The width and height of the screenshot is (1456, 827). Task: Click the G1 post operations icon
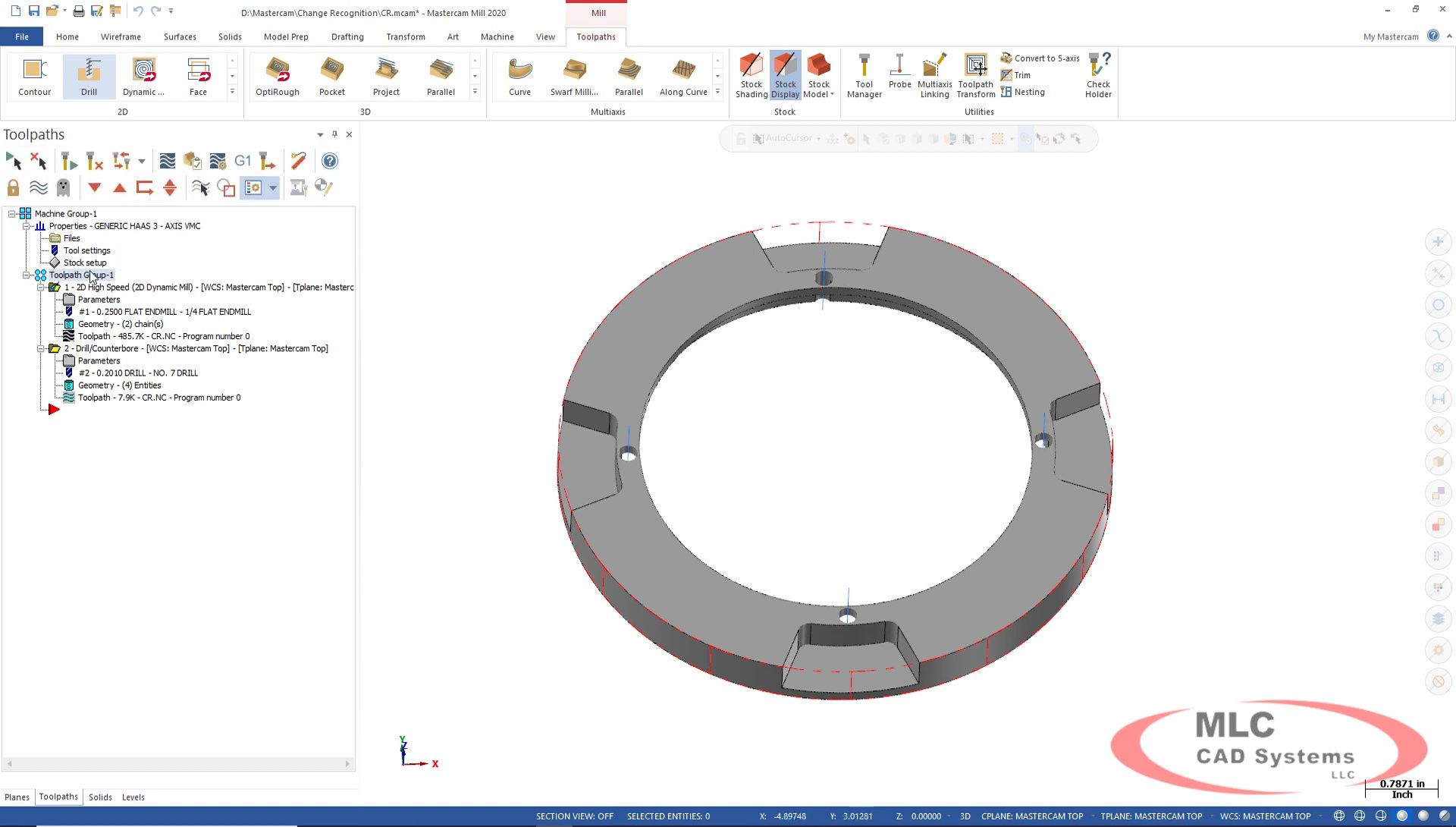click(x=243, y=161)
